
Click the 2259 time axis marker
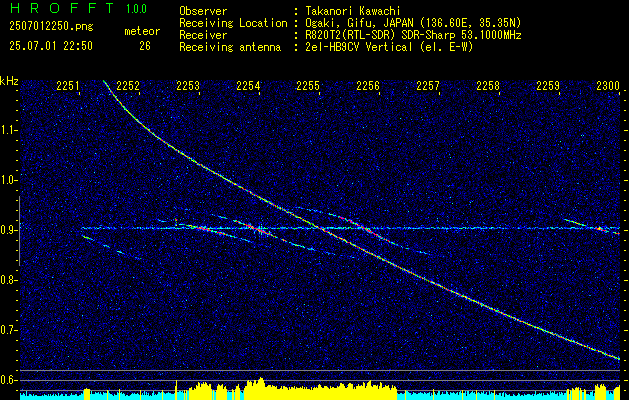pyautogui.click(x=548, y=85)
